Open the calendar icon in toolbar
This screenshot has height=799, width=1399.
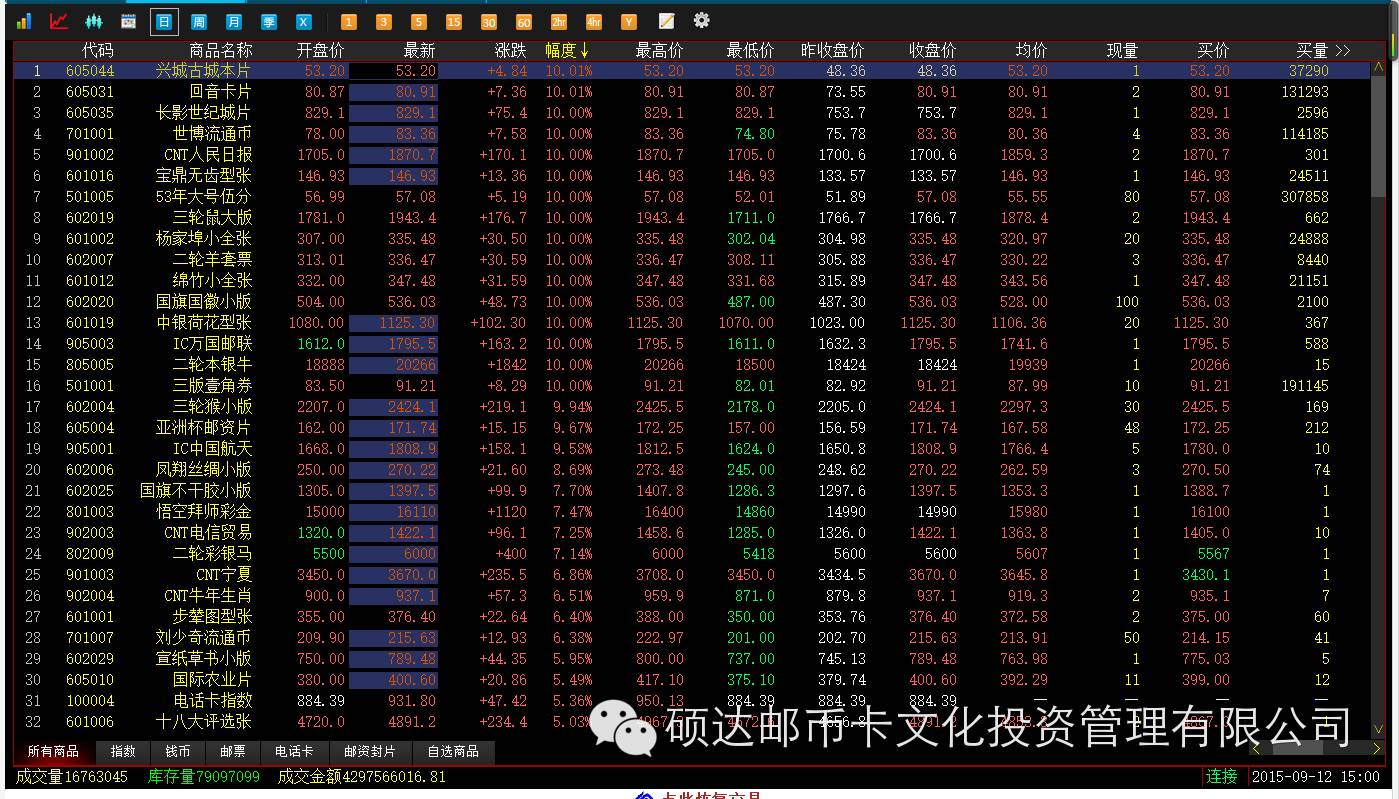point(128,21)
